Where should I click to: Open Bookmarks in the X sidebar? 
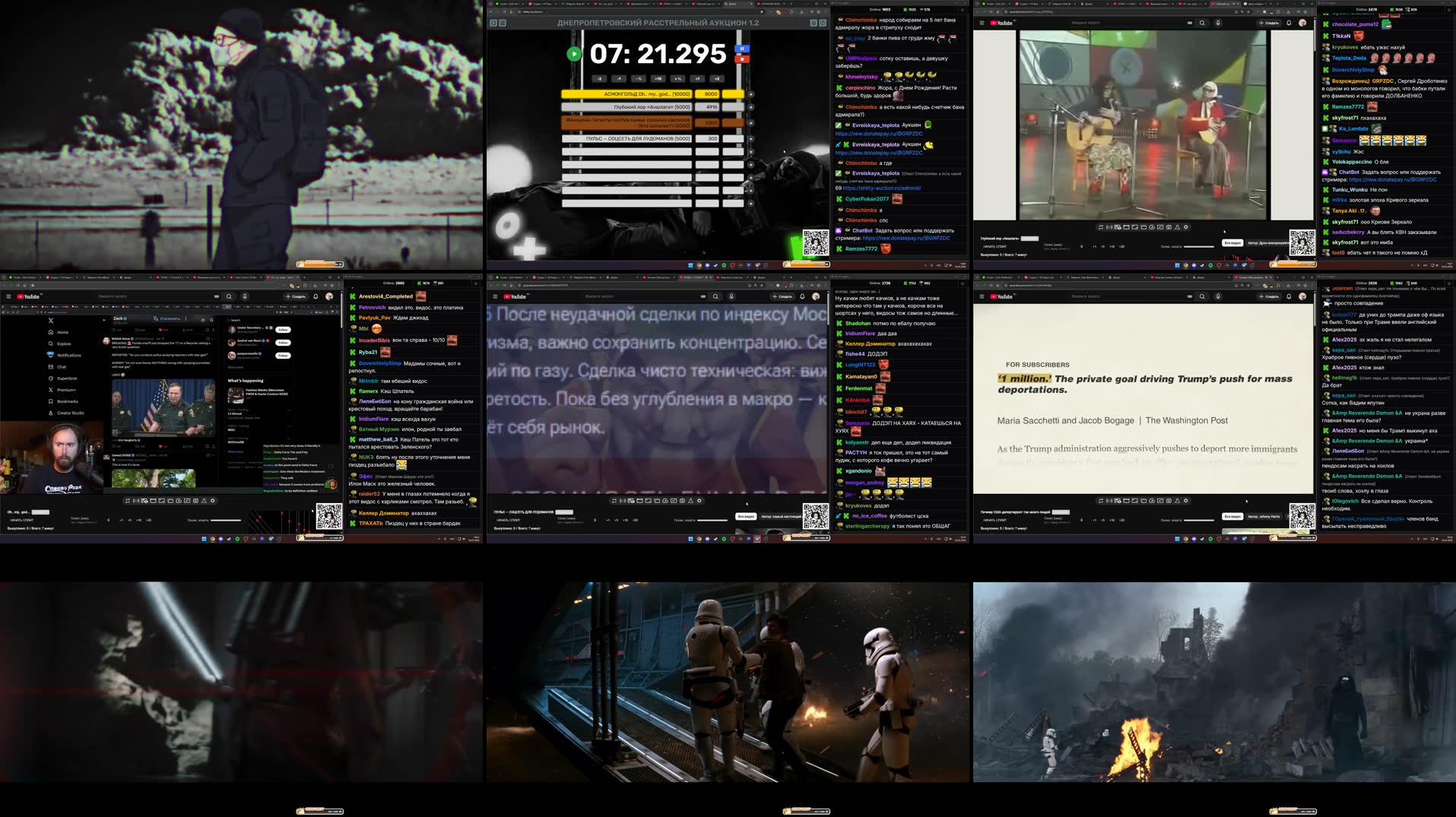[x=68, y=401]
